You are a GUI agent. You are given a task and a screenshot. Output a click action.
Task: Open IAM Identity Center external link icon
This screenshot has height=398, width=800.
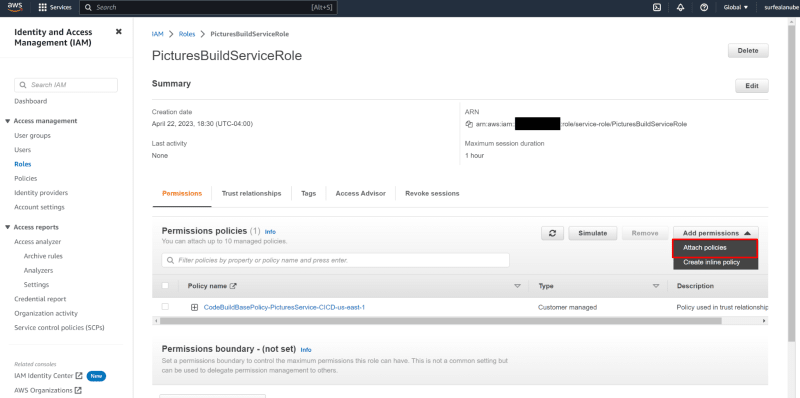(x=79, y=376)
